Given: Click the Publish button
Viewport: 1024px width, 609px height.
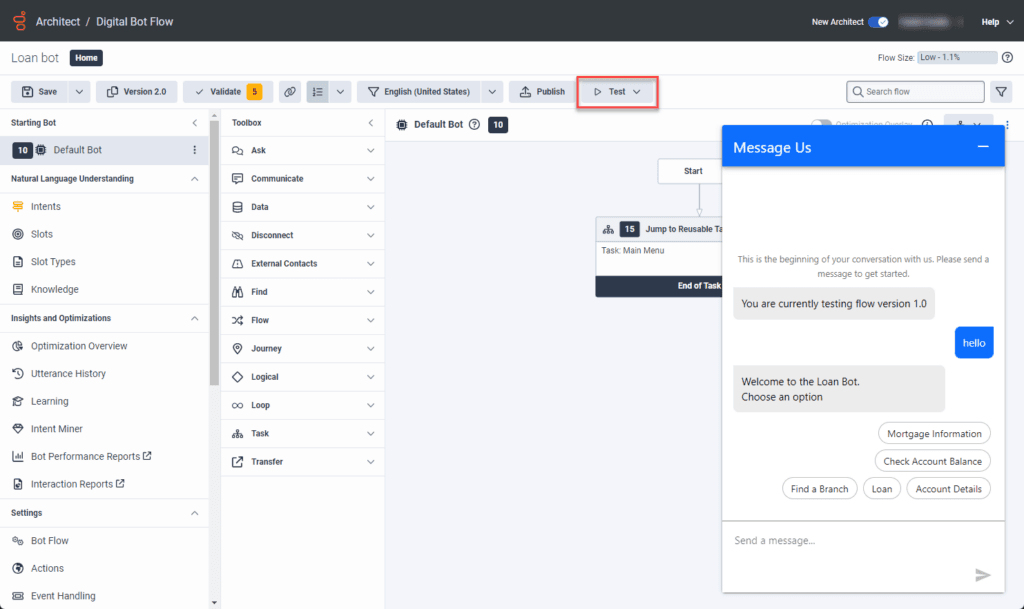Looking at the screenshot, I should [541, 90].
